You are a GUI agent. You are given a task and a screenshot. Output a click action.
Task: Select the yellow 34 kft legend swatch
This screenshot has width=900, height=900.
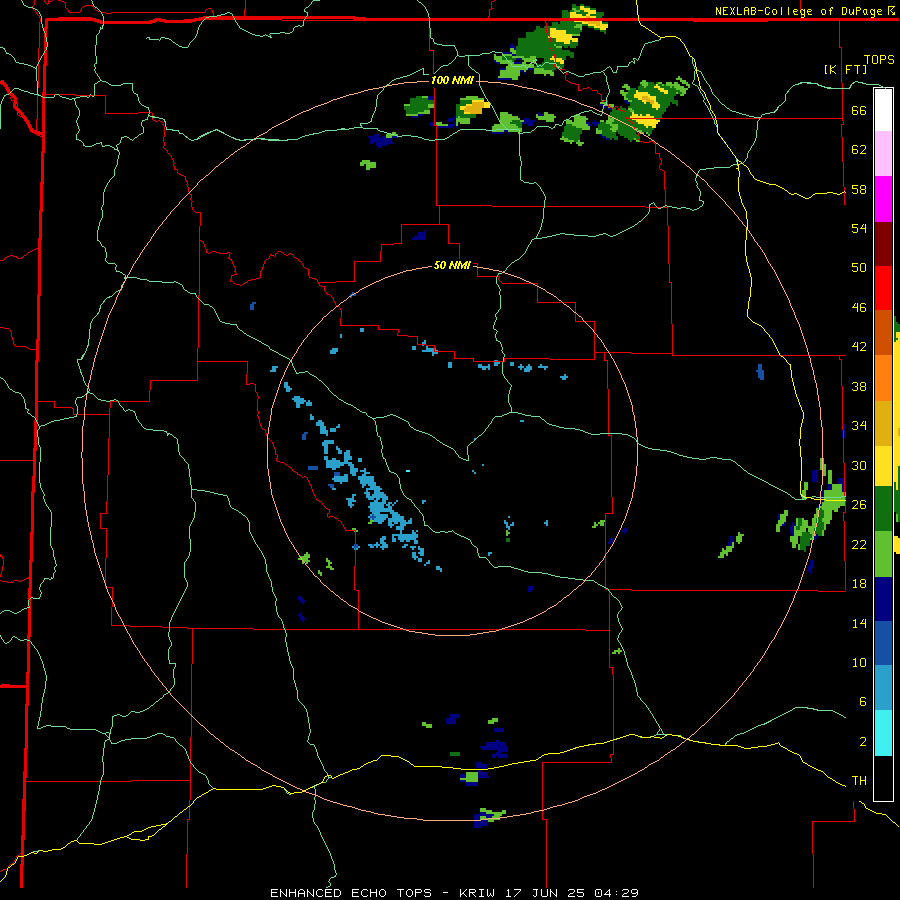883,466
